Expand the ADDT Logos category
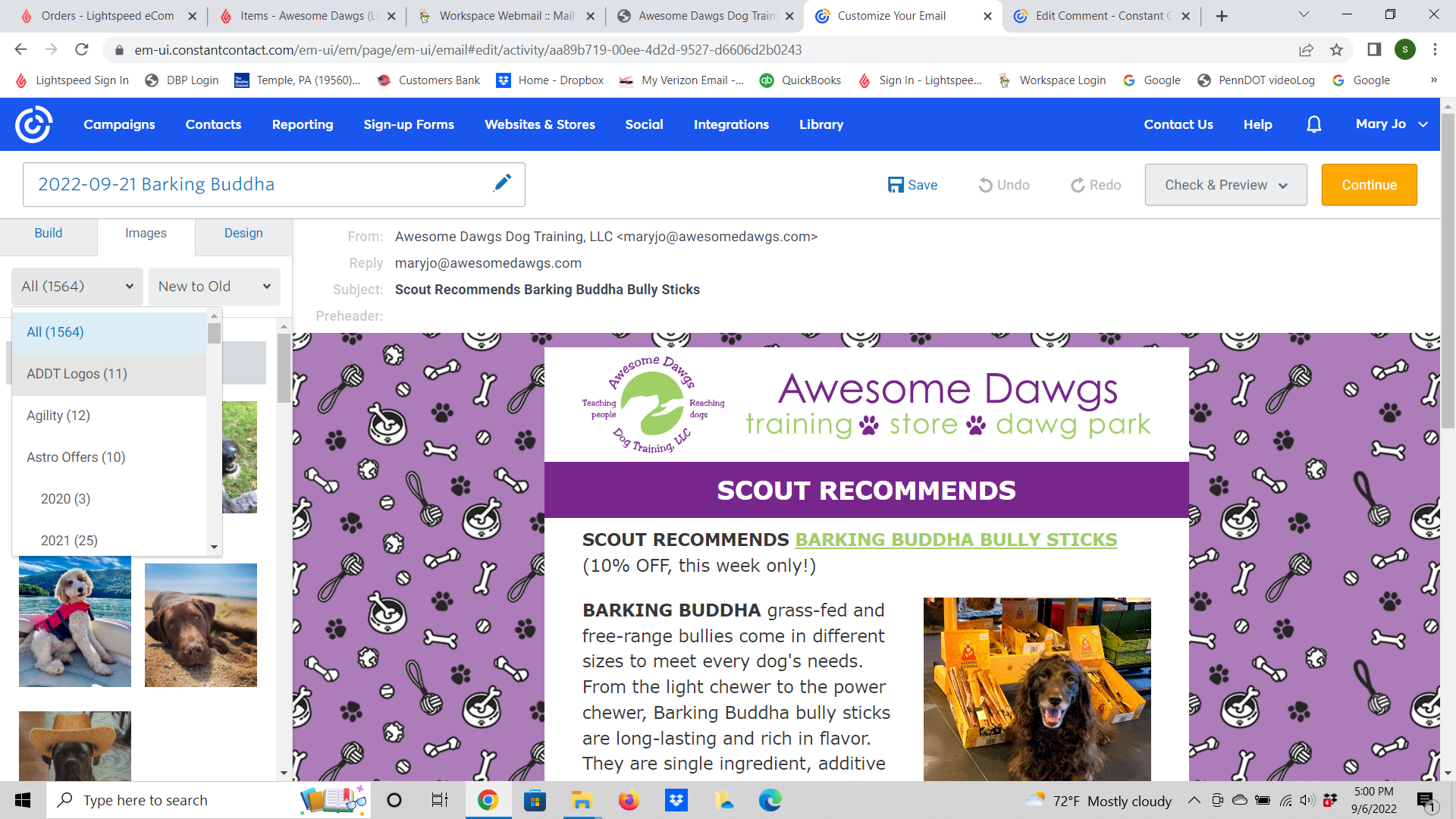The width and height of the screenshot is (1456, 819). (77, 374)
